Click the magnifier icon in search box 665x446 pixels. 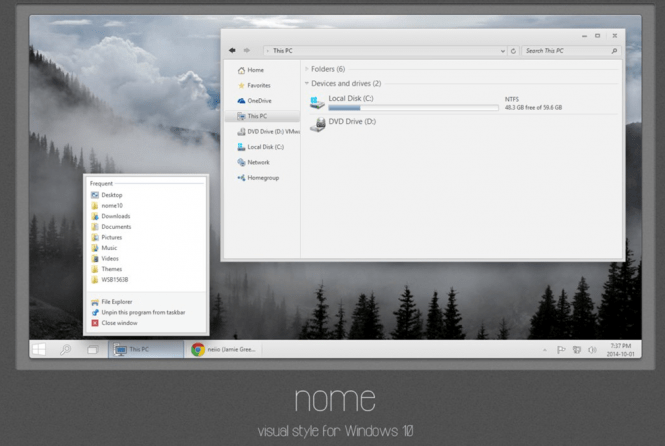pos(614,50)
